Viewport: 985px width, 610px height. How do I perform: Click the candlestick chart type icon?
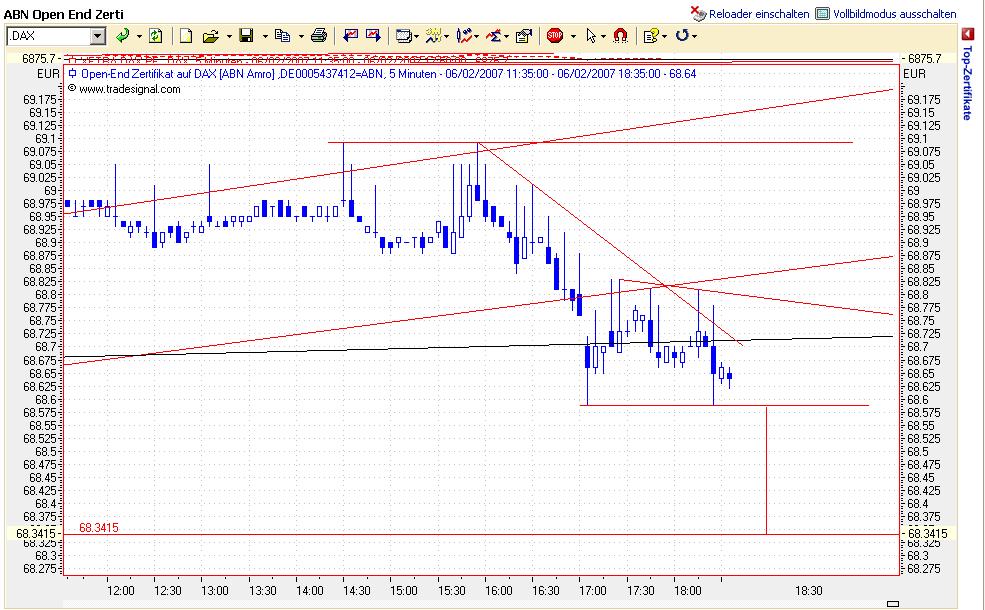pos(464,36)
